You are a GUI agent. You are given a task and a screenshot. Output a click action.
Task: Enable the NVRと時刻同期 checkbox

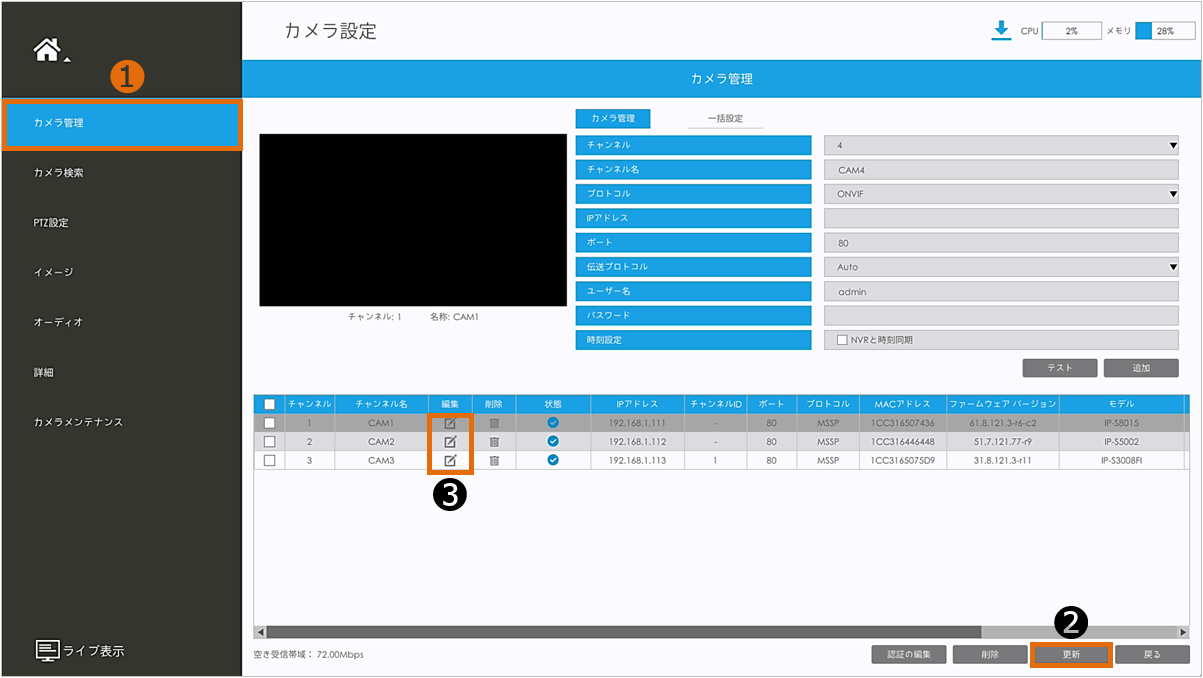(x=843, y=340)
